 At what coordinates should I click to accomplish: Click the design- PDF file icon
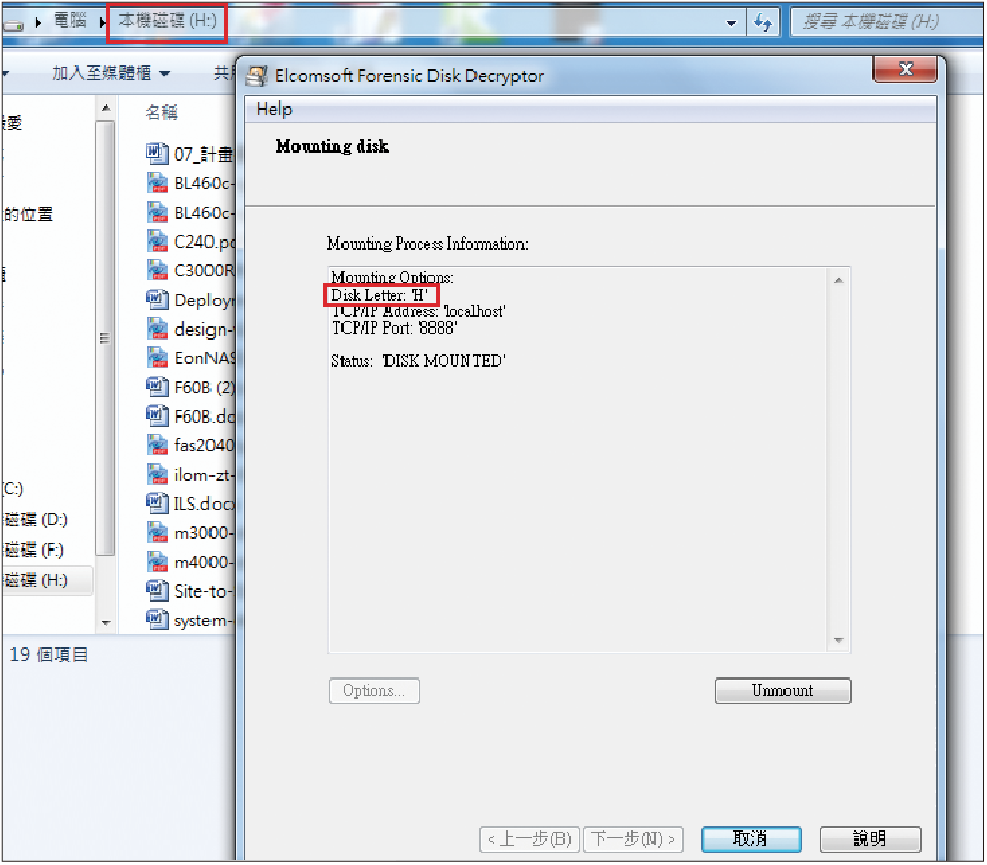coord(157,329)
